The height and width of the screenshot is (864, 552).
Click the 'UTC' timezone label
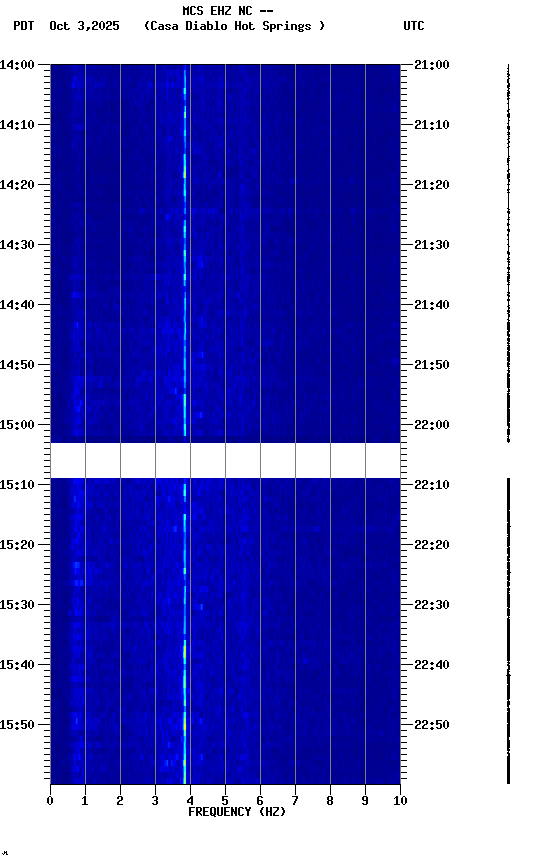pos(414,26)
